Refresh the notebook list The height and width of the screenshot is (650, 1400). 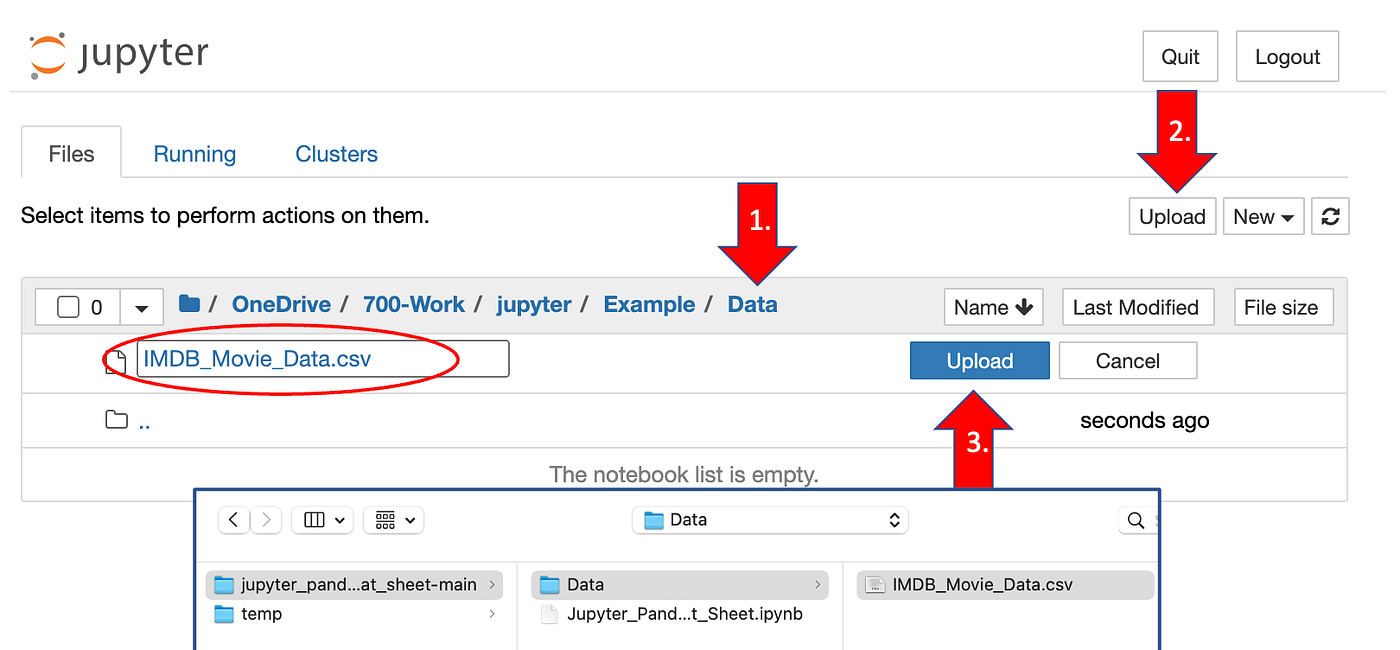coord(1330,216)
